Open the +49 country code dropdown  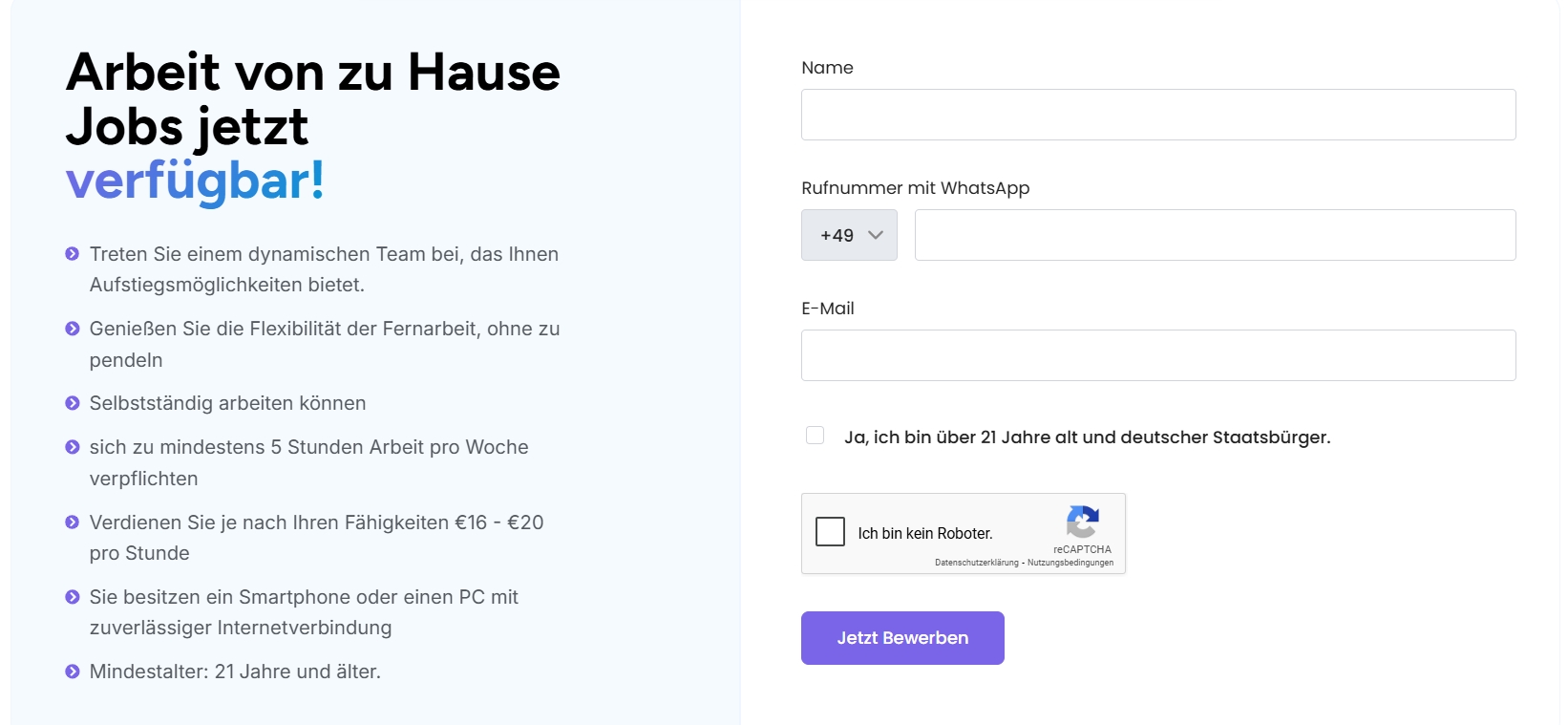point(849,235)
